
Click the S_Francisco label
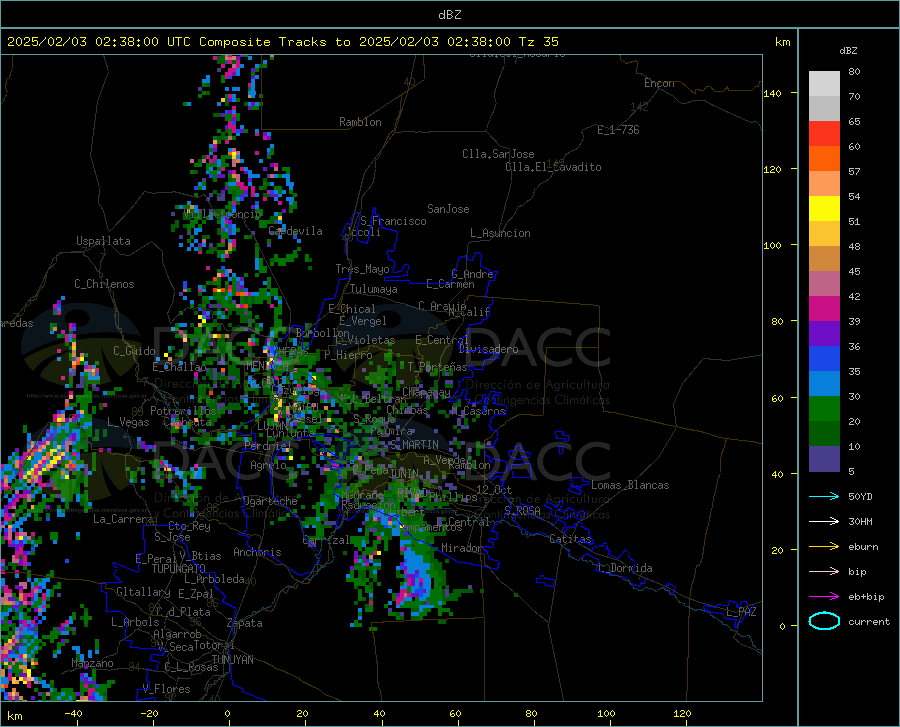point(393,221)
